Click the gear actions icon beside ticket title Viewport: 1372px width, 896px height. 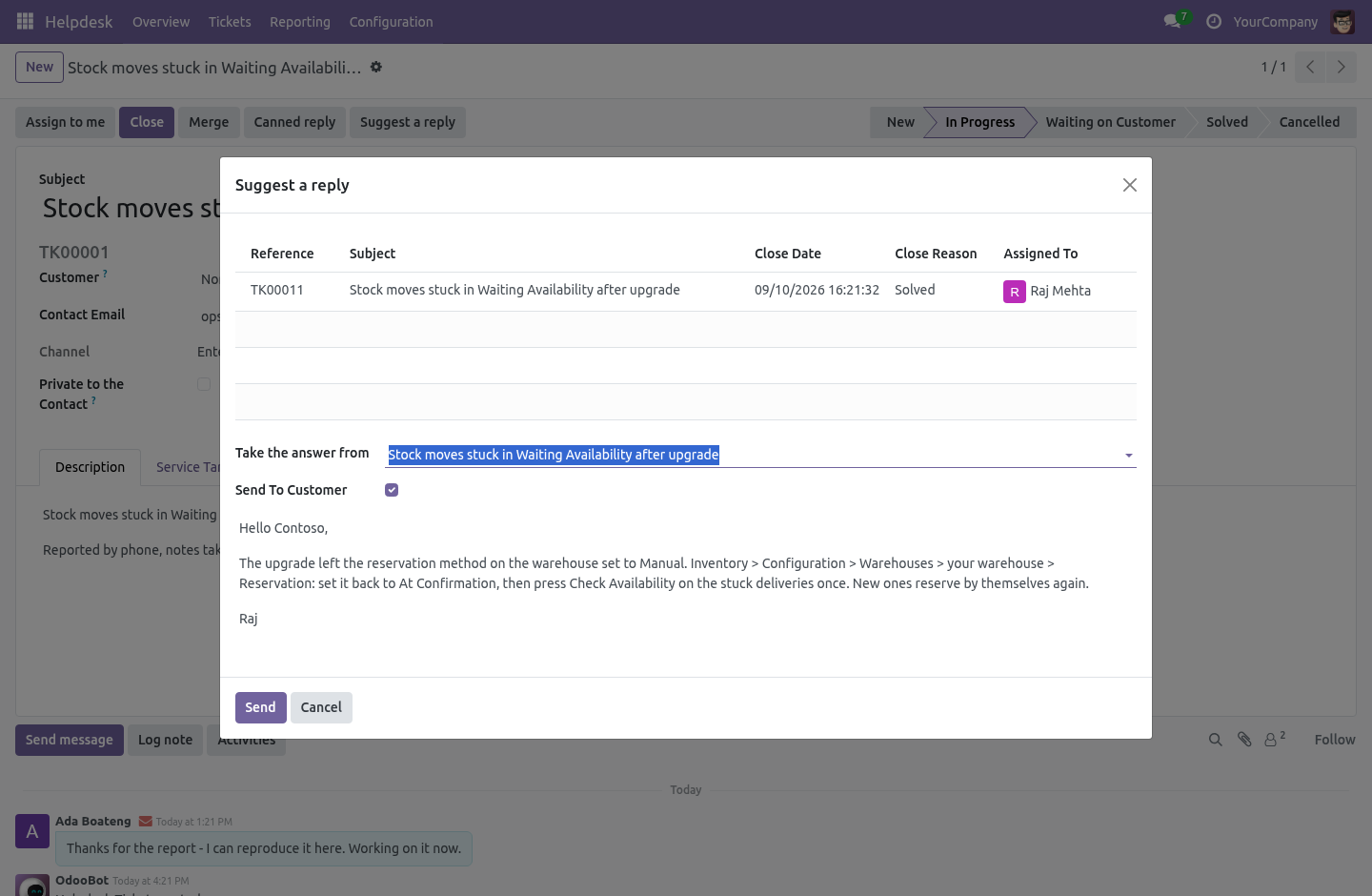[x=376, y=67]
